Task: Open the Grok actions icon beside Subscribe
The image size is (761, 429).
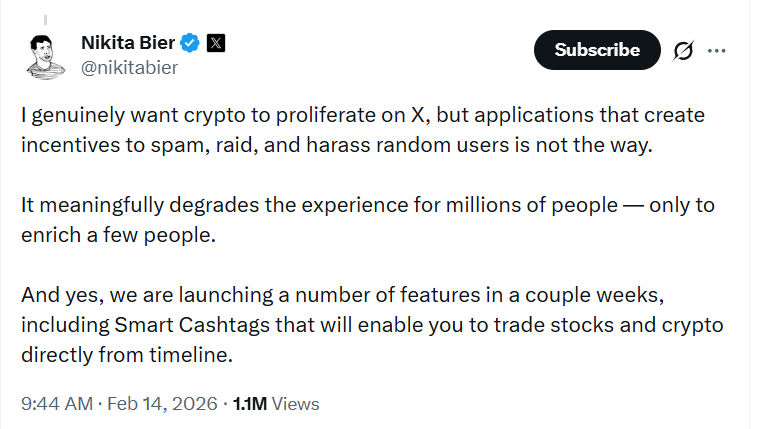Action: (685, 50)
